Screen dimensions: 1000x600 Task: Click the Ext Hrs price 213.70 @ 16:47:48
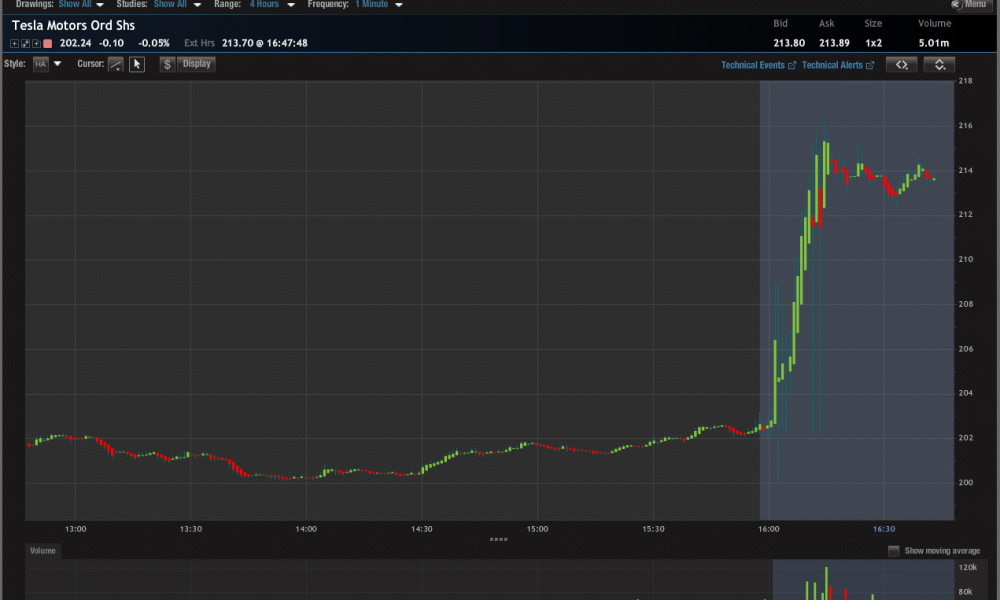pos(265,43)
